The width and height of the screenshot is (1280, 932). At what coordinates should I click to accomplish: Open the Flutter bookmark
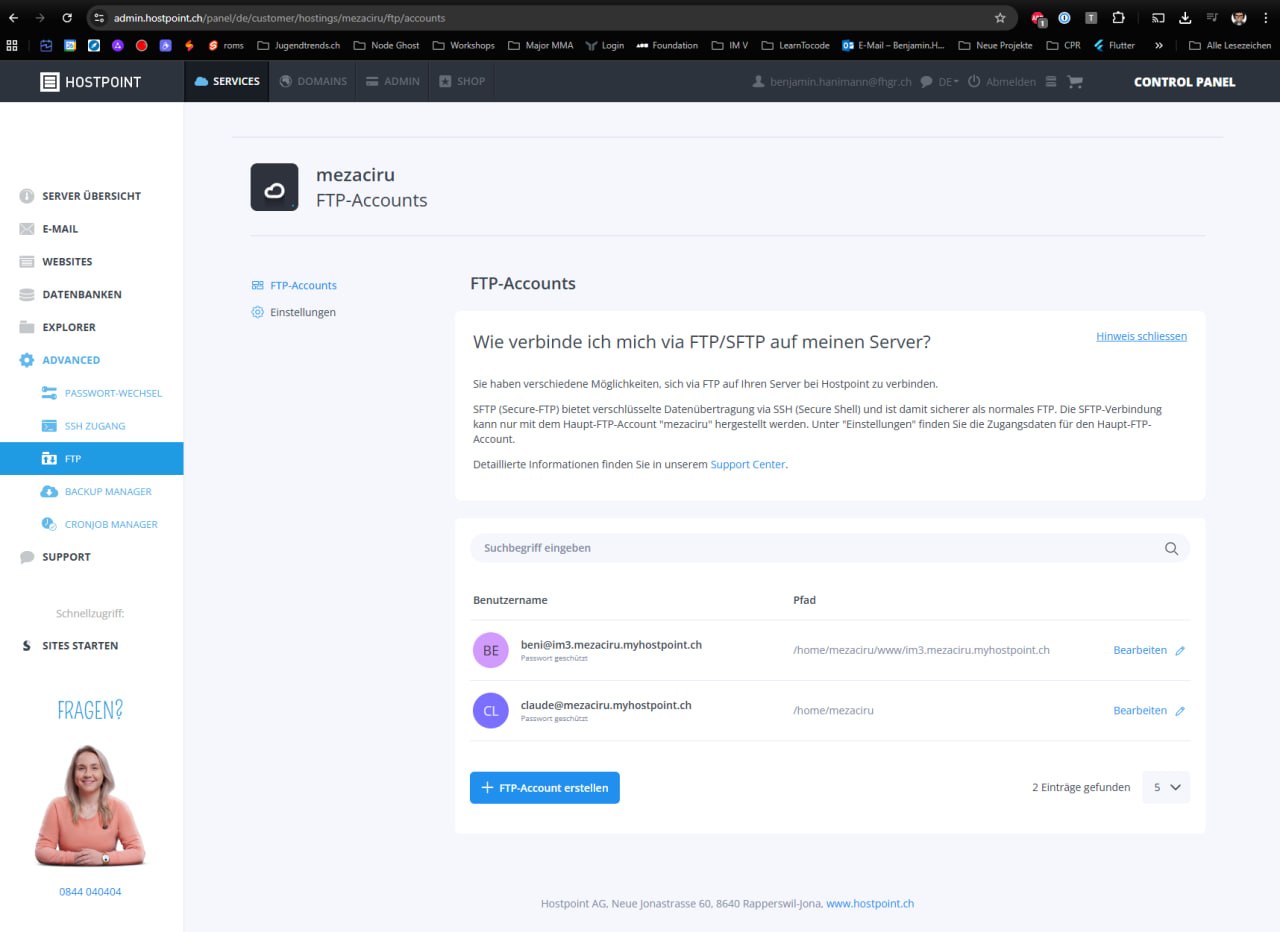pyautogui.click(x=1114, y=45)
